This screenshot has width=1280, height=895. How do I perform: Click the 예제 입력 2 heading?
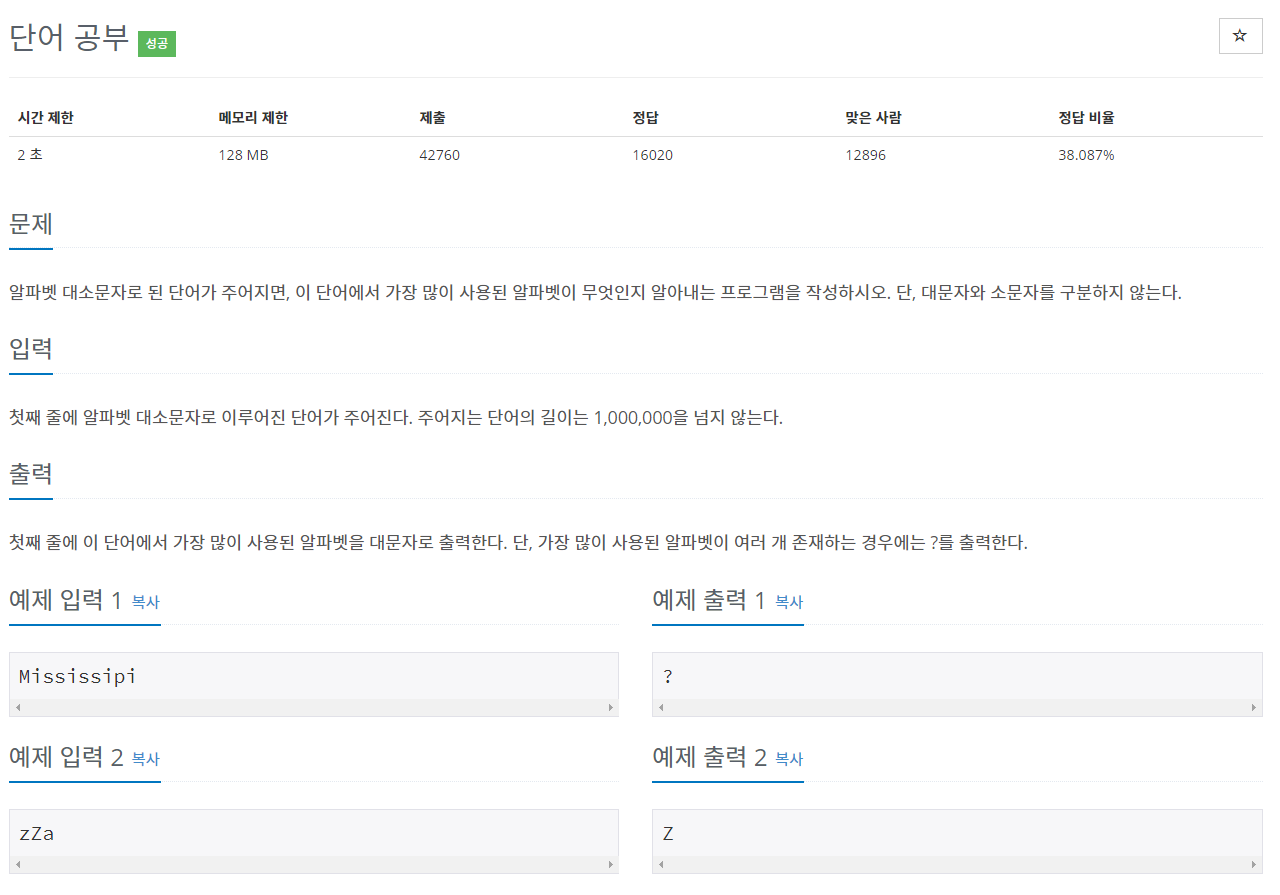point(66,757)
